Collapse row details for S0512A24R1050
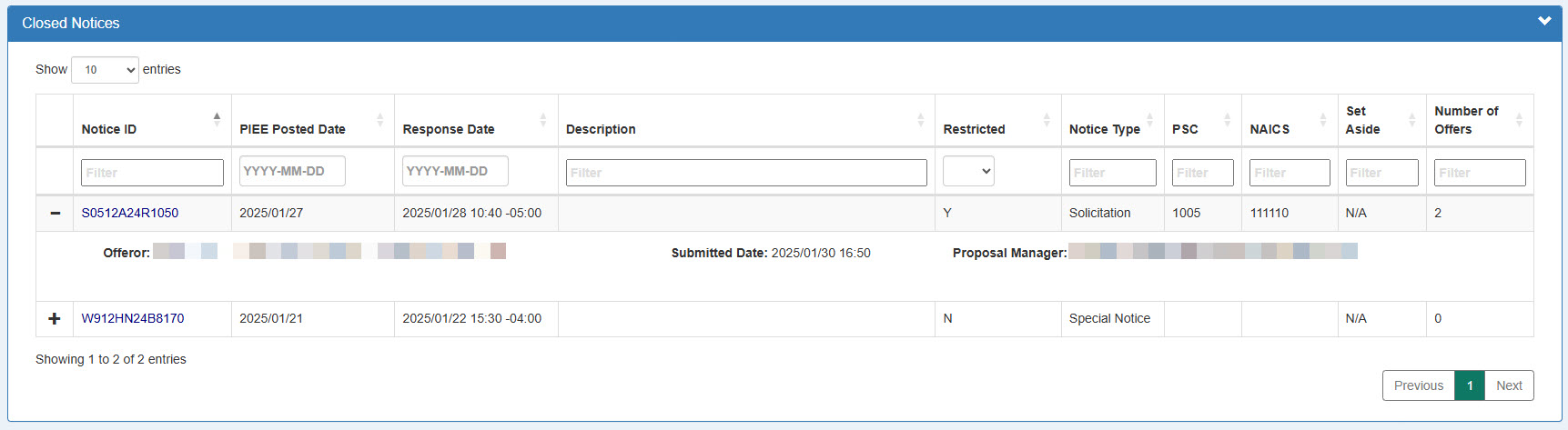The width and height of the screenshot is (1568, 430). point(55,213)
